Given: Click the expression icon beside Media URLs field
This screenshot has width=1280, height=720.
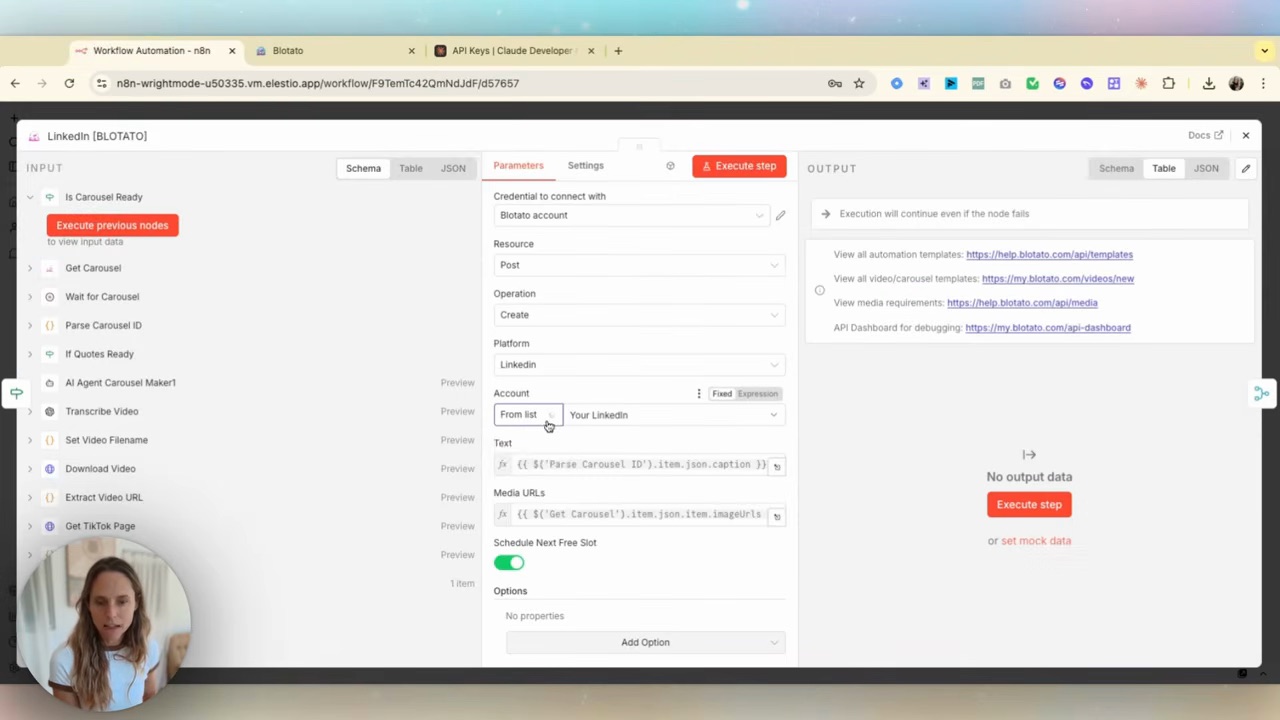Looking at the screenshot, I should (777, 516).
